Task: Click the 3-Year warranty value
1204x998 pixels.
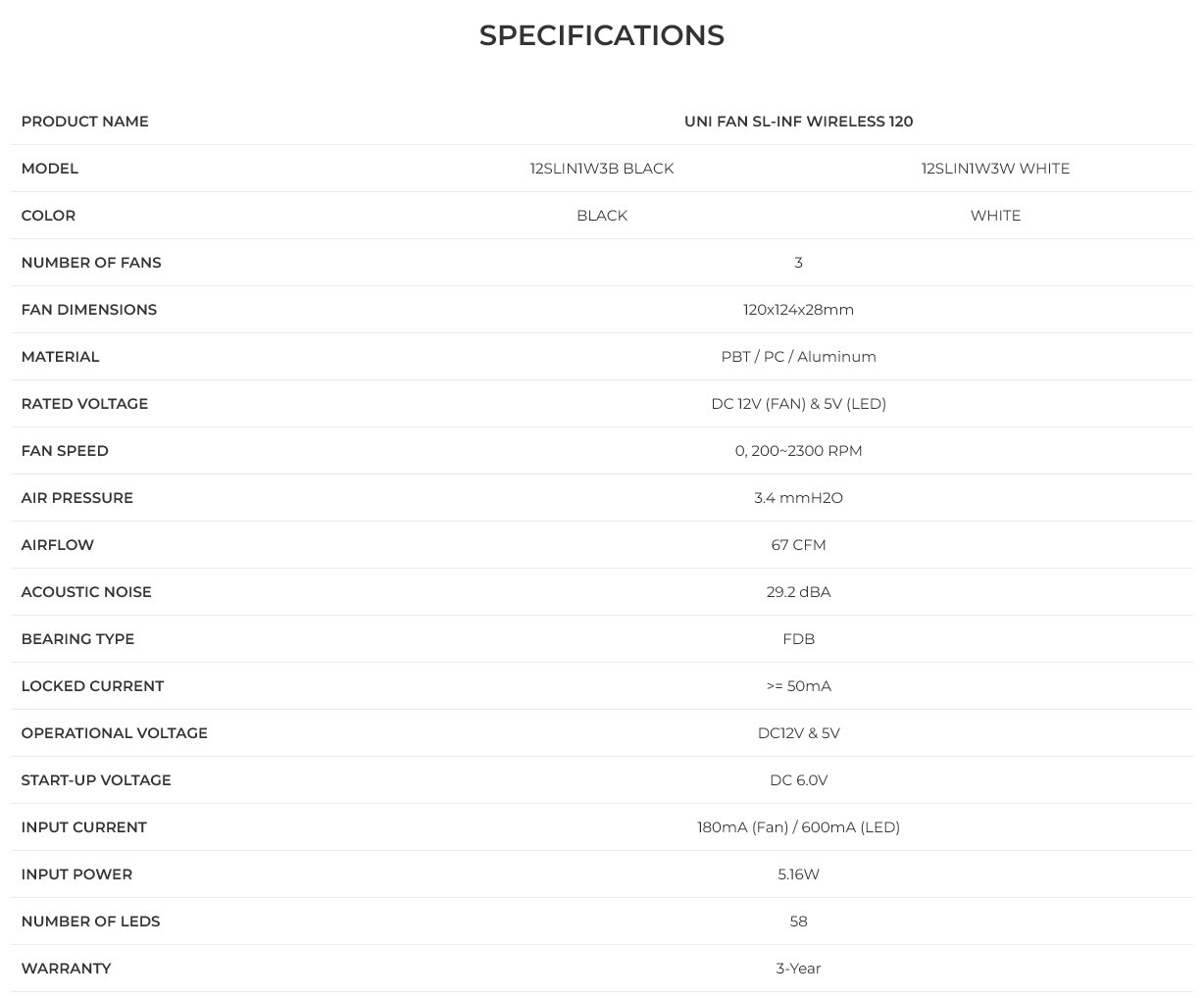Action: pyautogui.click(x=798, y=969)
